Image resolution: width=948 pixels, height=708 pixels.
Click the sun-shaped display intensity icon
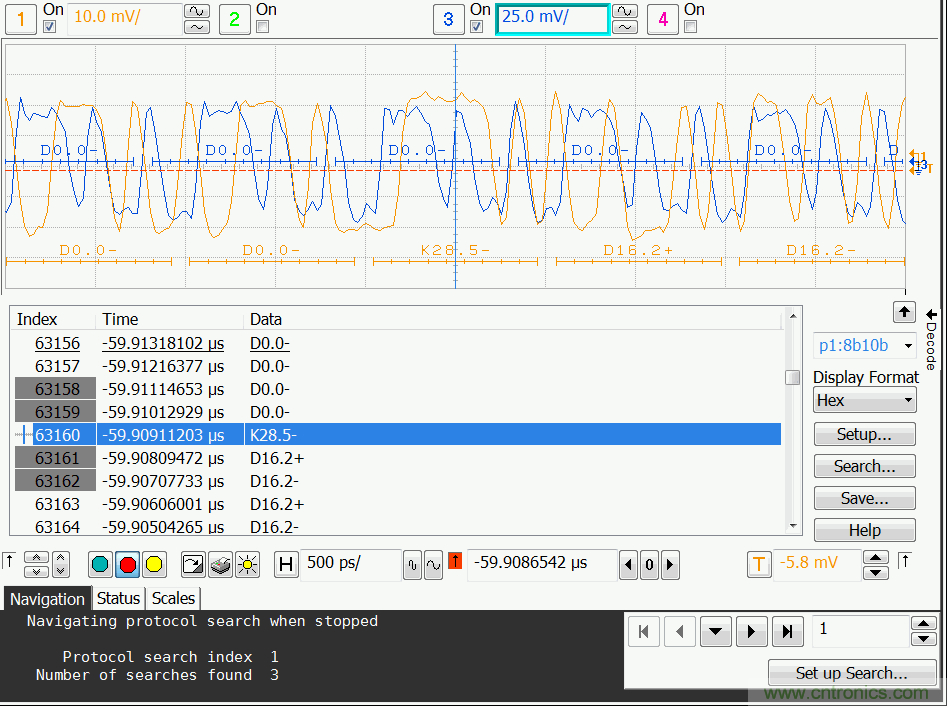click(x=247, y=564)
